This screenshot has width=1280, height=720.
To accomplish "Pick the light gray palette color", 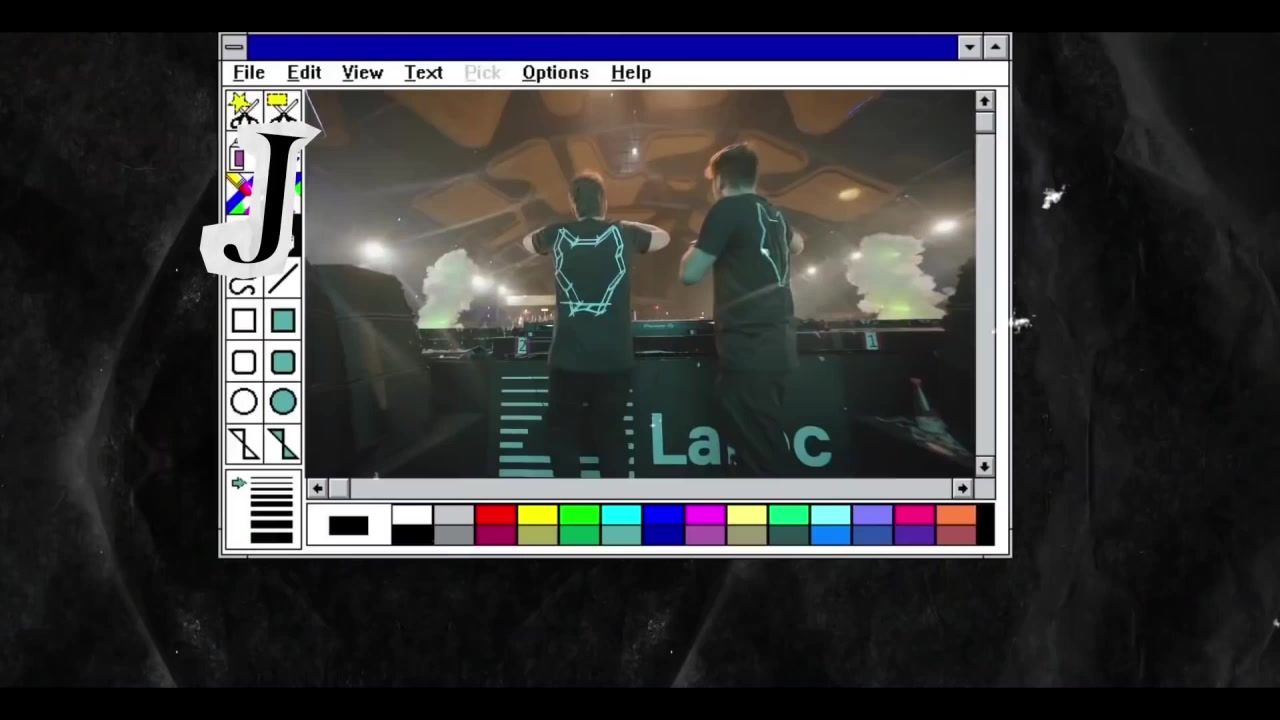I will pyautogui.click(x=453, y=515).
